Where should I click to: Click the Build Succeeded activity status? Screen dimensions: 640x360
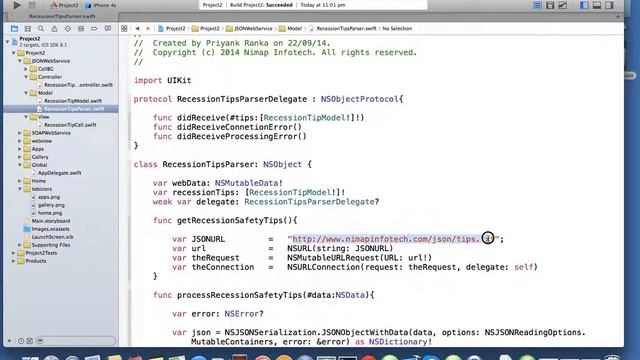313,5
